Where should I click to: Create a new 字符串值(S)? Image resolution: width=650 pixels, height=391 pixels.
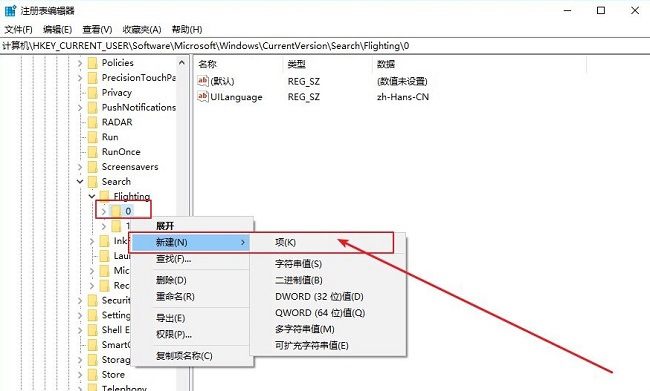coord(327,264)
